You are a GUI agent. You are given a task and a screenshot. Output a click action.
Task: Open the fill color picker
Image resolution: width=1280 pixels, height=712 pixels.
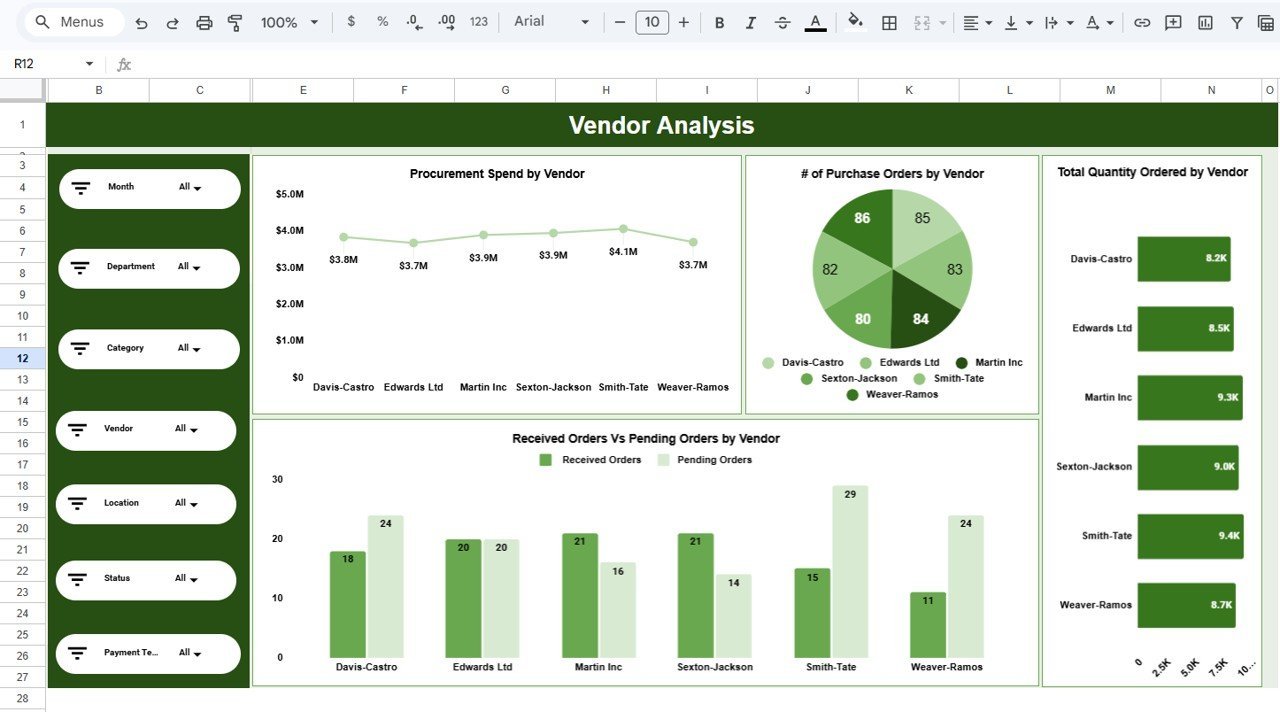[x=855, y=22]
